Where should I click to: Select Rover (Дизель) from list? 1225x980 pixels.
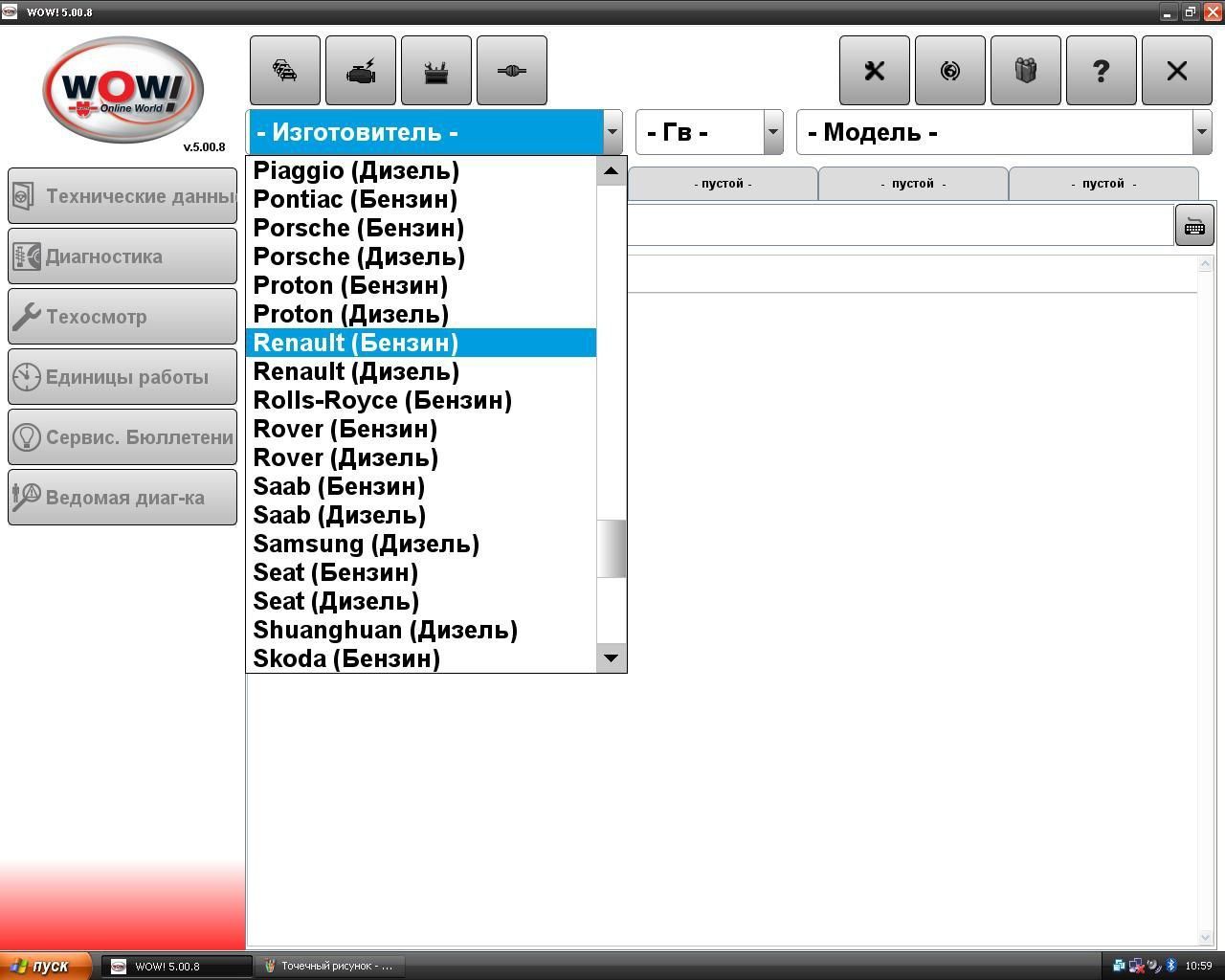pos(421,457)
